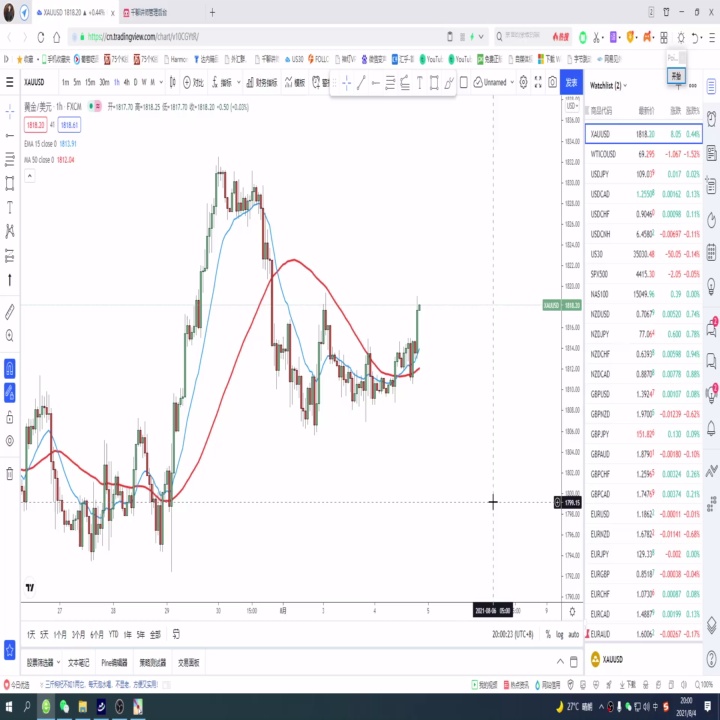Viewport: 720px width, 720px height.
Task: Open help question mark icon in right sidebar
Action: tap(711, 659)
